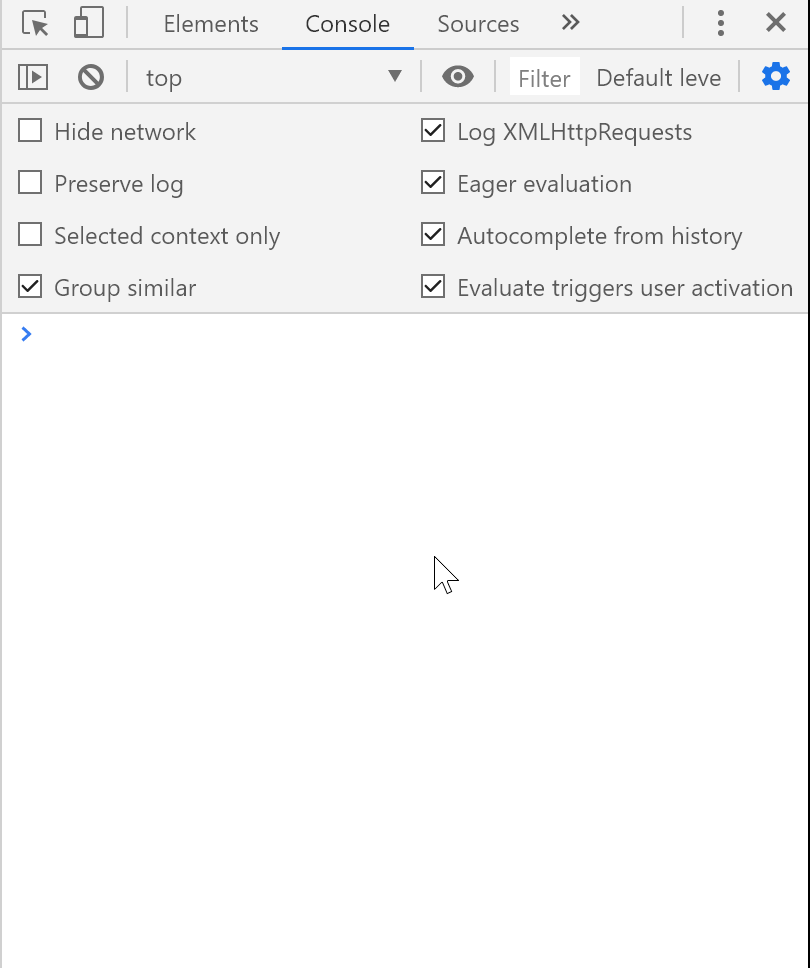The image size is (810, 968).
Task: Click the Filter input field
Action: point(545,78)
